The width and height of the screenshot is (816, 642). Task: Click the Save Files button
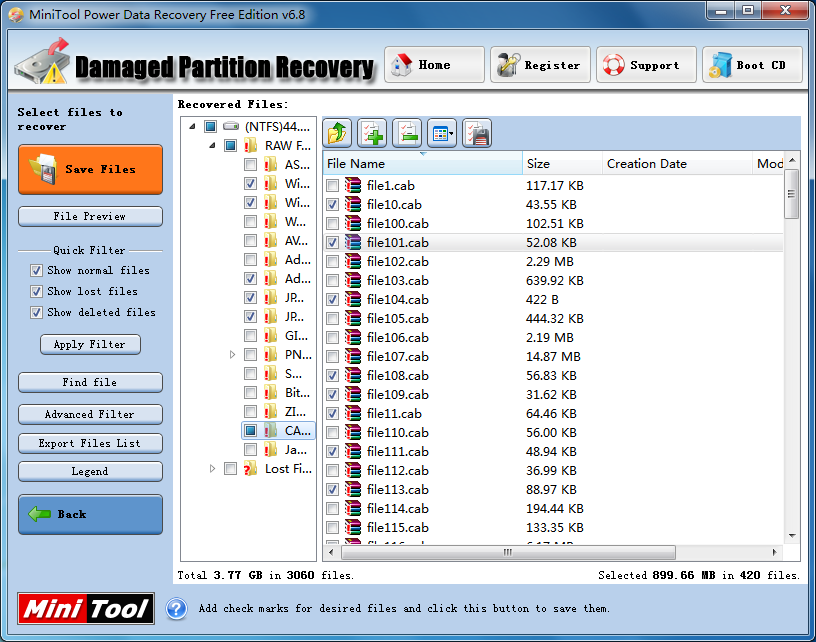91,170
